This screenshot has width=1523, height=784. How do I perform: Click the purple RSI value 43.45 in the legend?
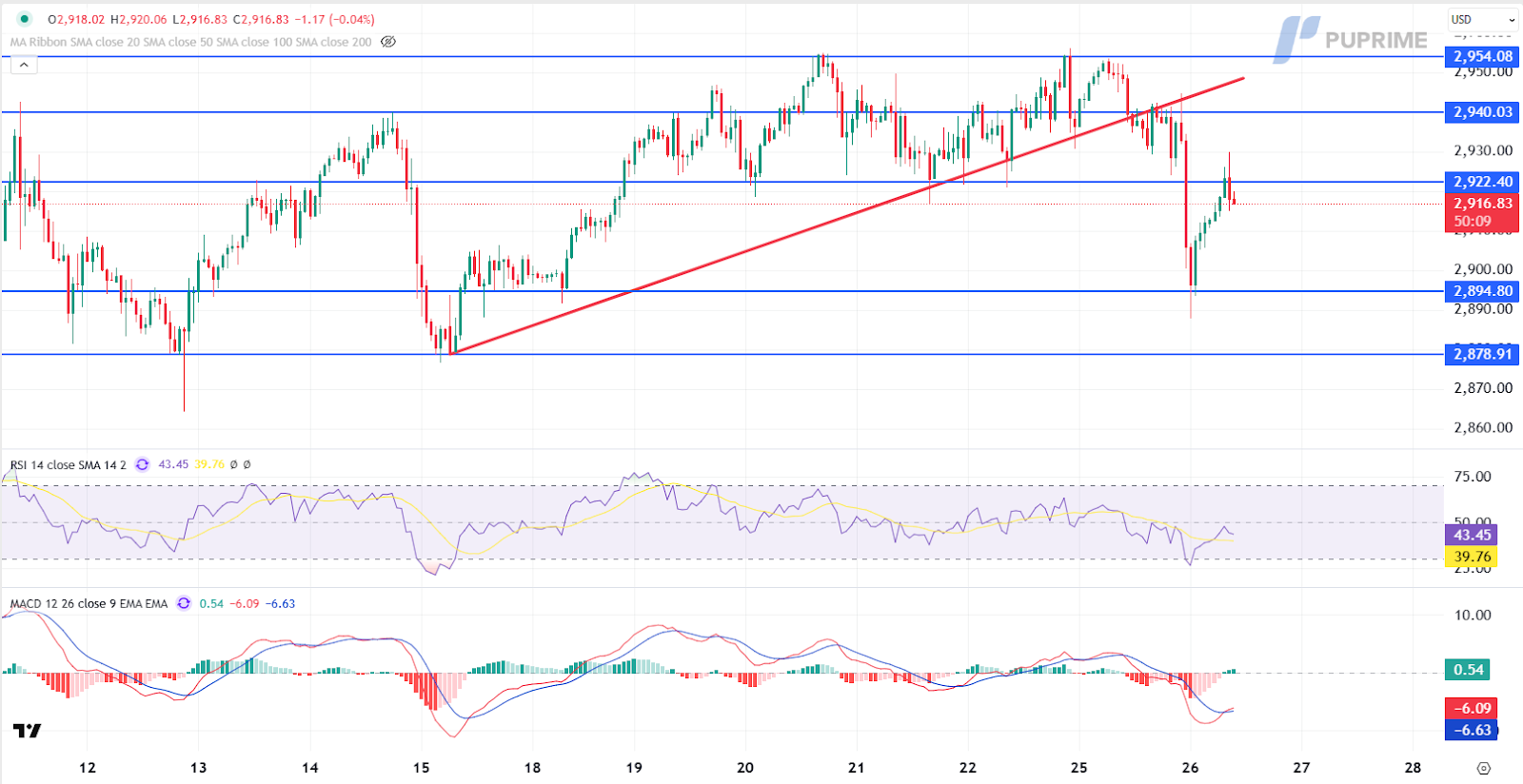pos(173,464)
